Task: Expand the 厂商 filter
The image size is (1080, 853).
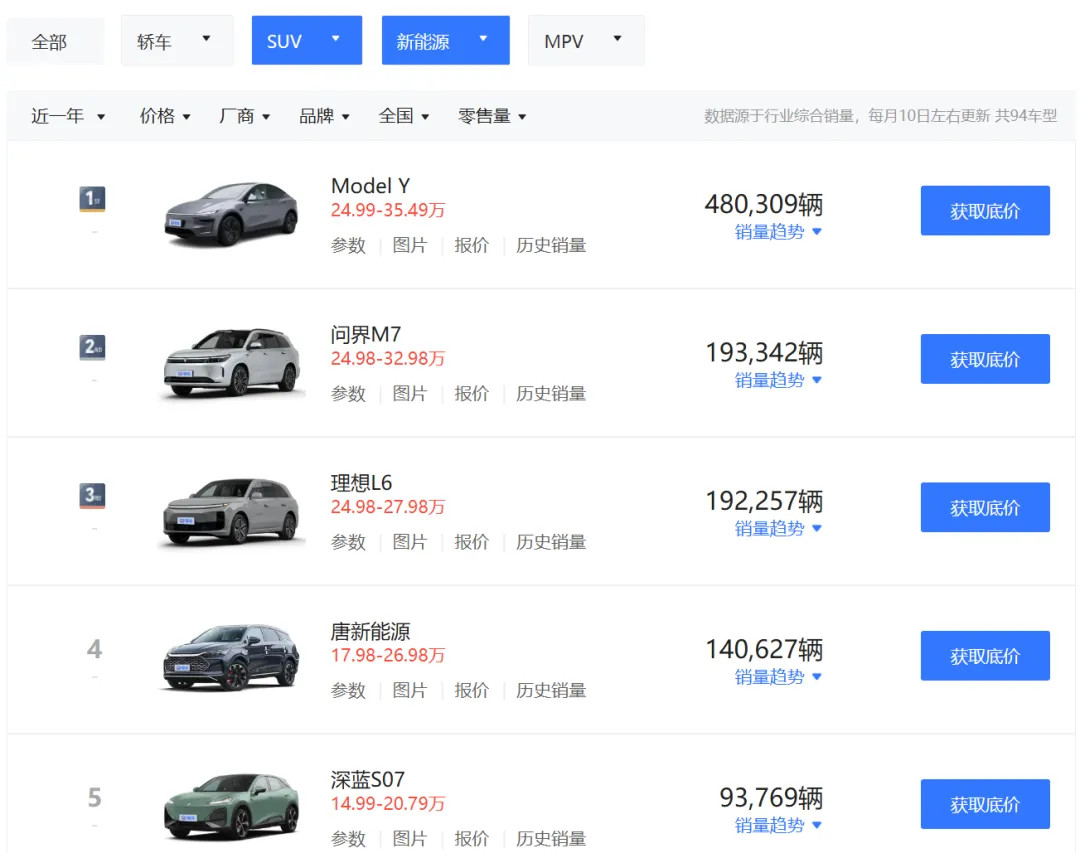Action: (245, 116)
